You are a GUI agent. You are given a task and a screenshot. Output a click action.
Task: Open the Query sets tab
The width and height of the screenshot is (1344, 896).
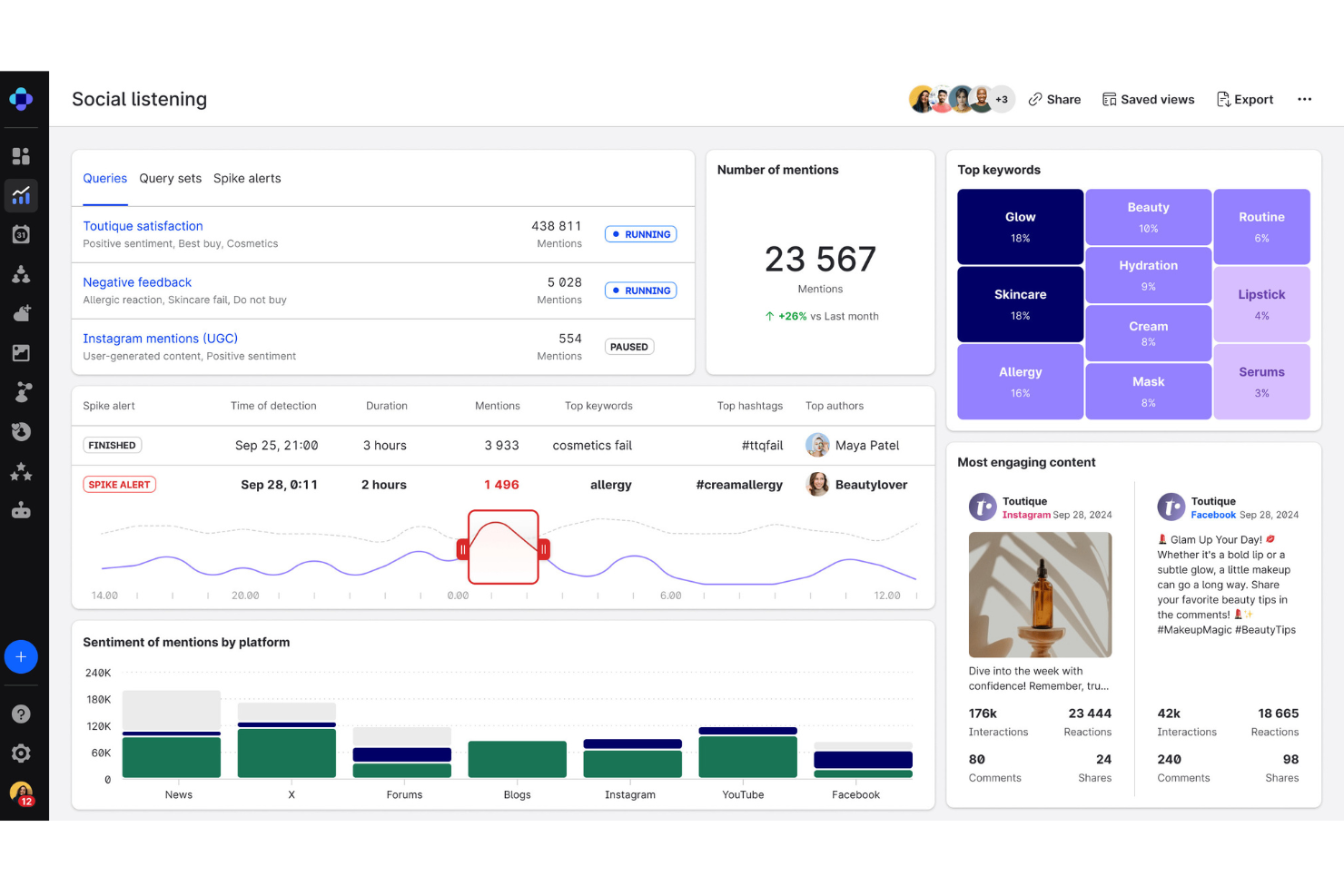[x=170, y=178]
